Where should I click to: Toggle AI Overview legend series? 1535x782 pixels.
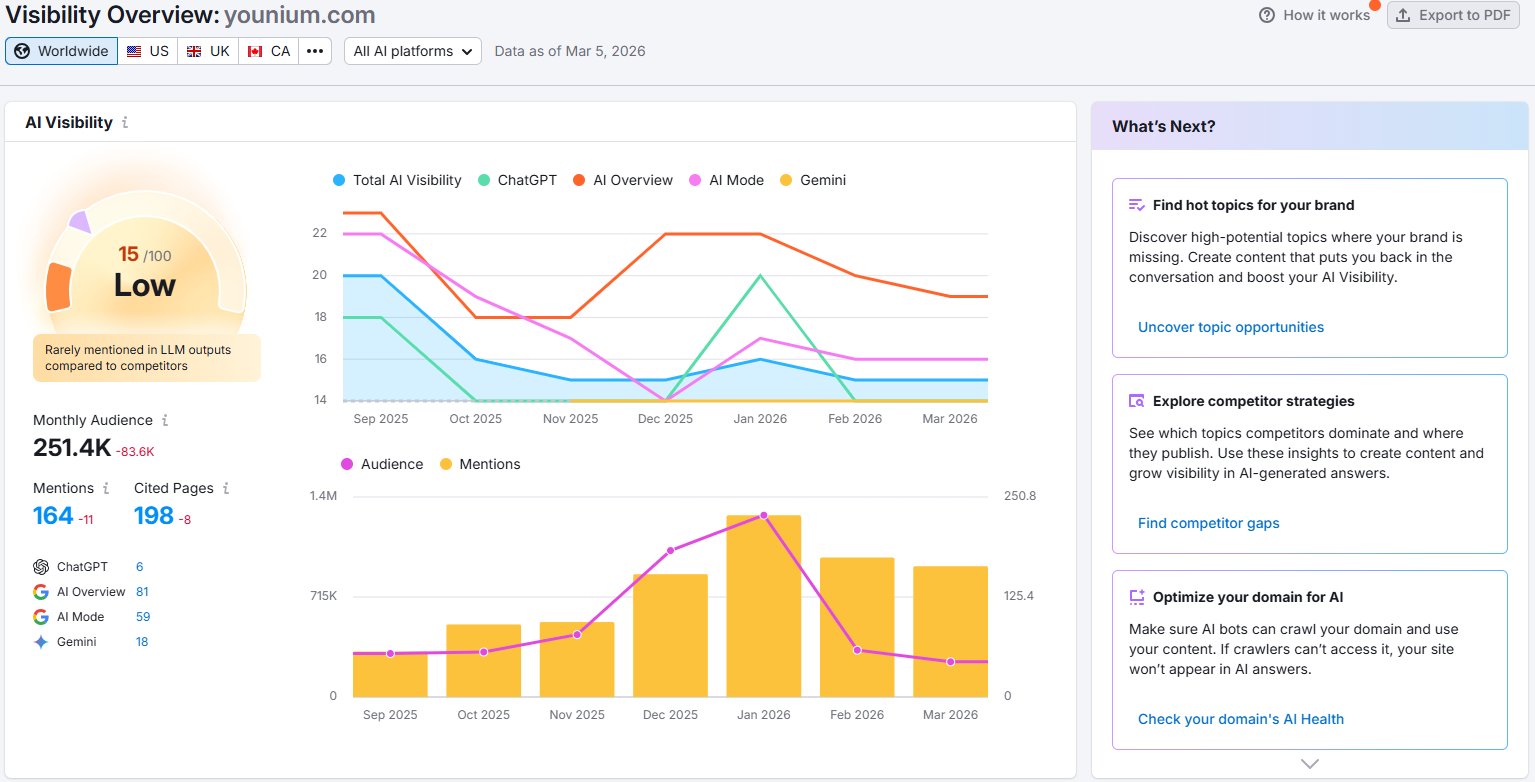623,180
